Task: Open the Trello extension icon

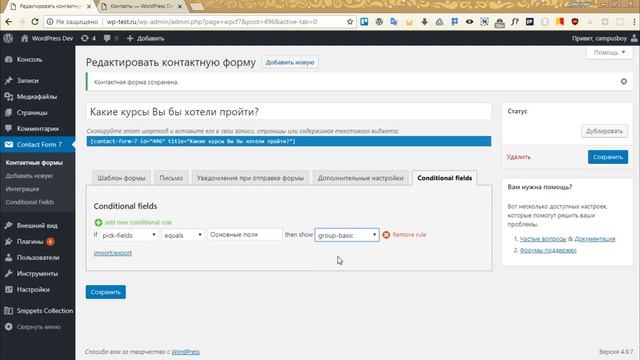Action: (x=364, y=22)
